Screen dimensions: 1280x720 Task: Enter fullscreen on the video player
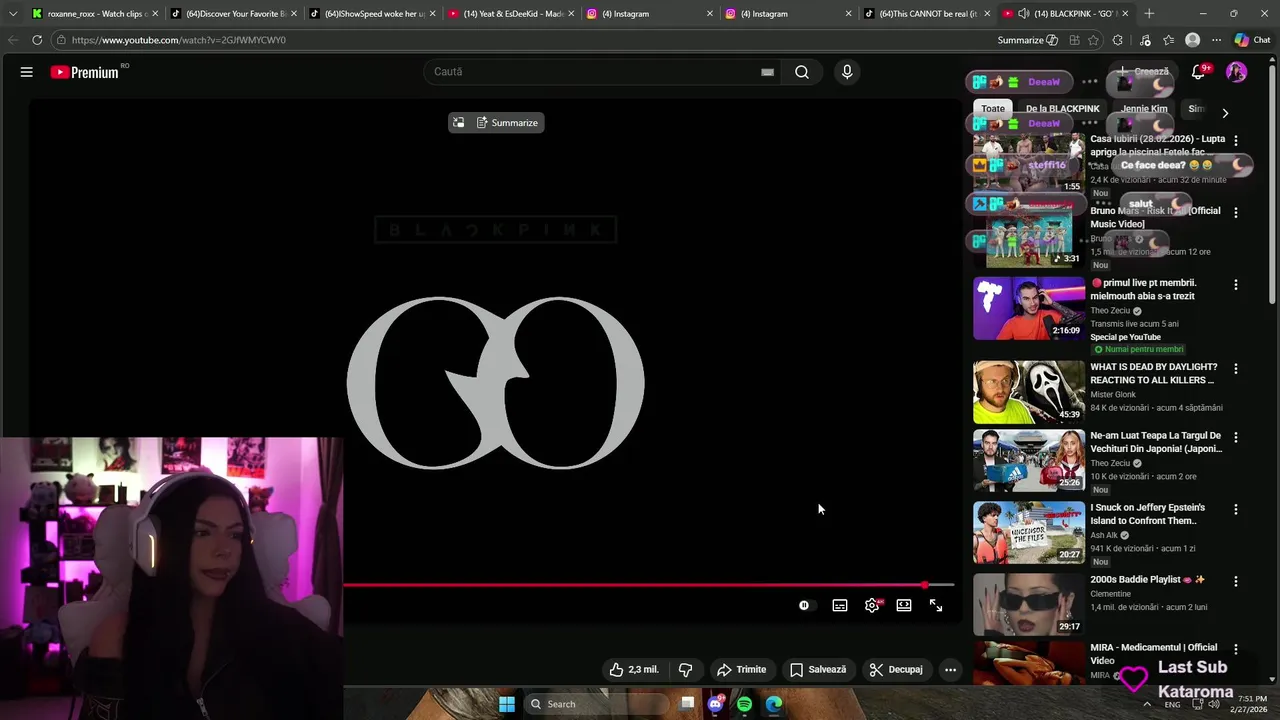coord(936,605)
